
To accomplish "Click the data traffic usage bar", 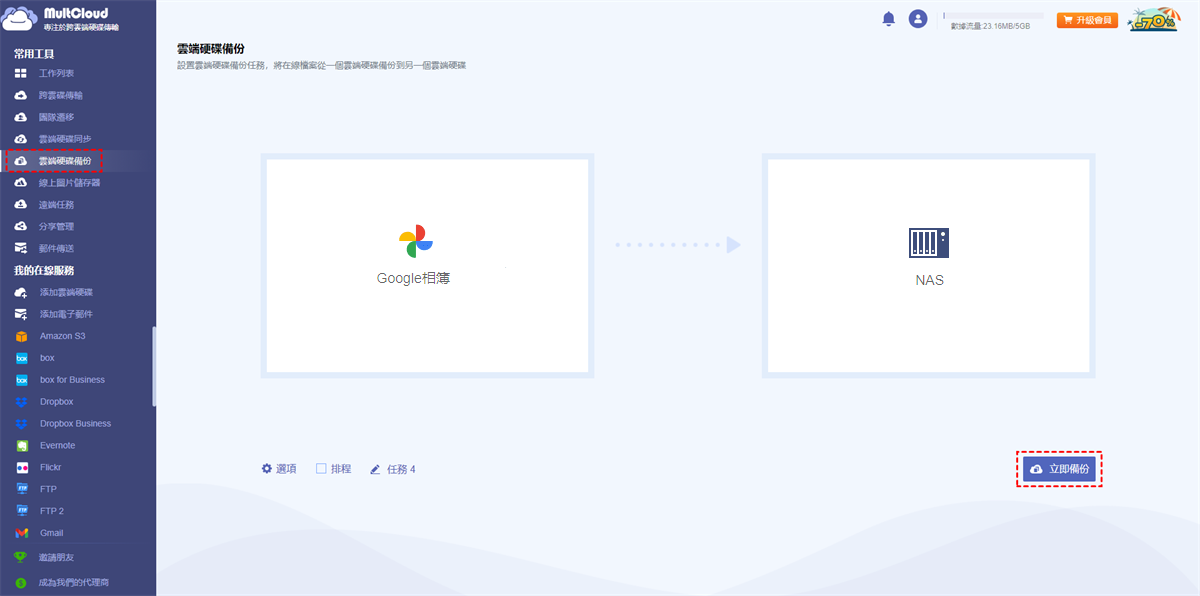I will click(x=993, y=16).
